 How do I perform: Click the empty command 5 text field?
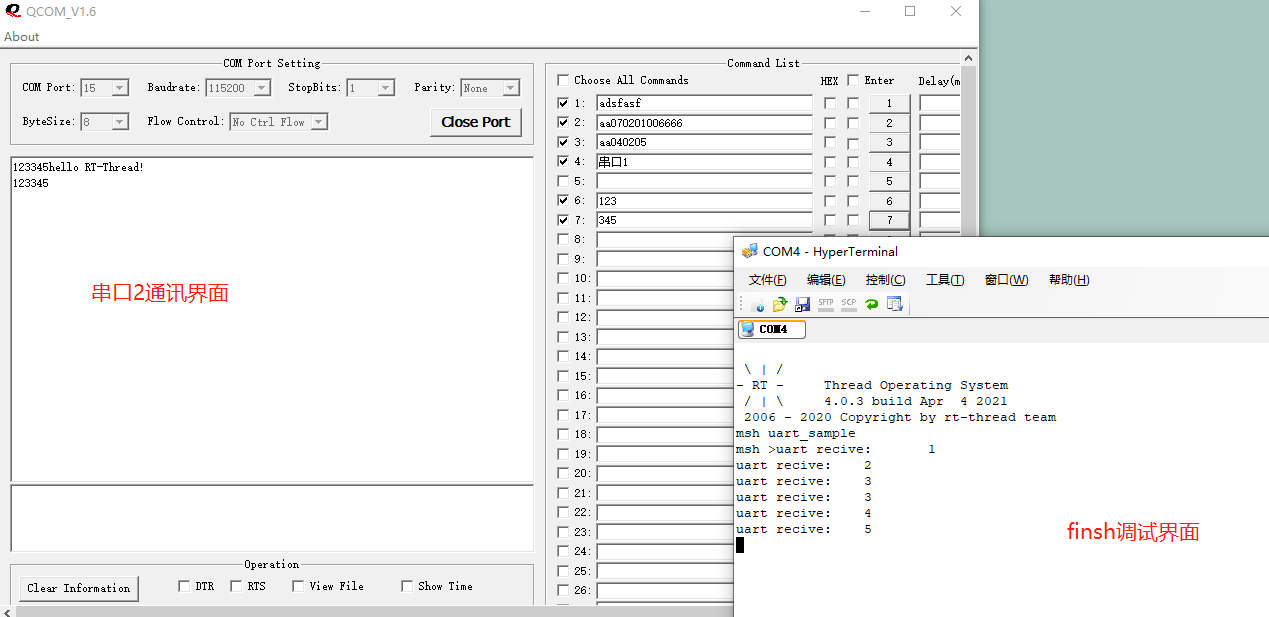coord(704,181)
